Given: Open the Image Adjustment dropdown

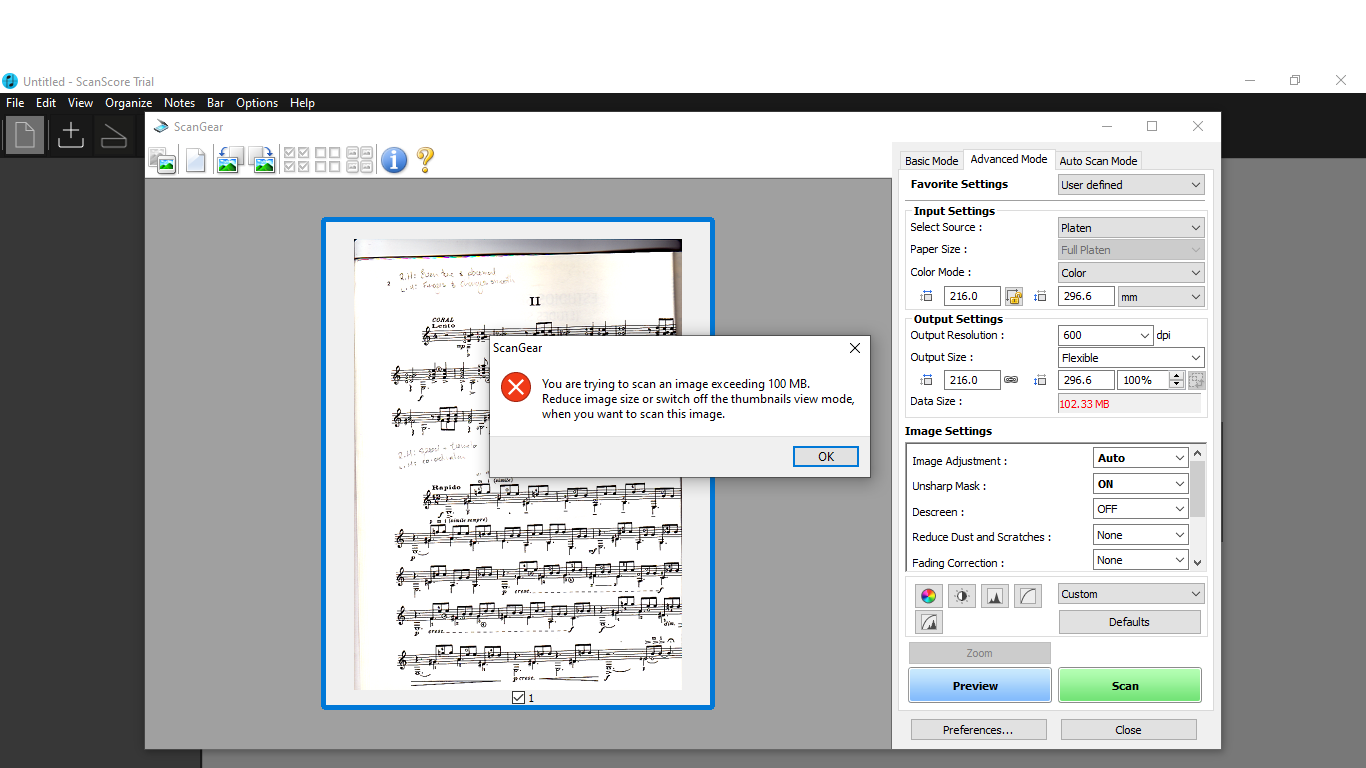Looking at the screenshot, I should pyautogui.click(x=1141, y=458).
